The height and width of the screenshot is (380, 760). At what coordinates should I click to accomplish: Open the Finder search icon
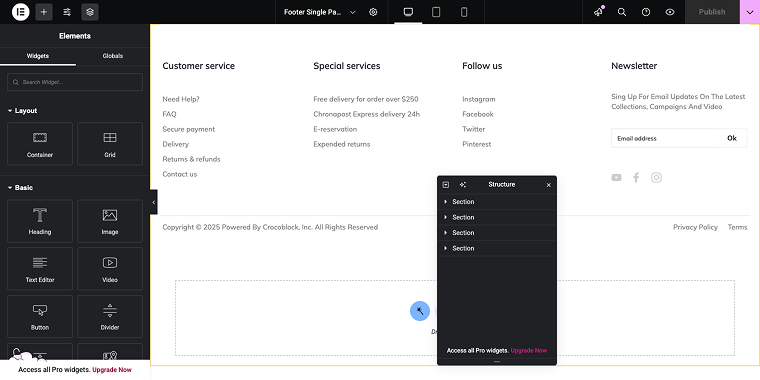622,12
